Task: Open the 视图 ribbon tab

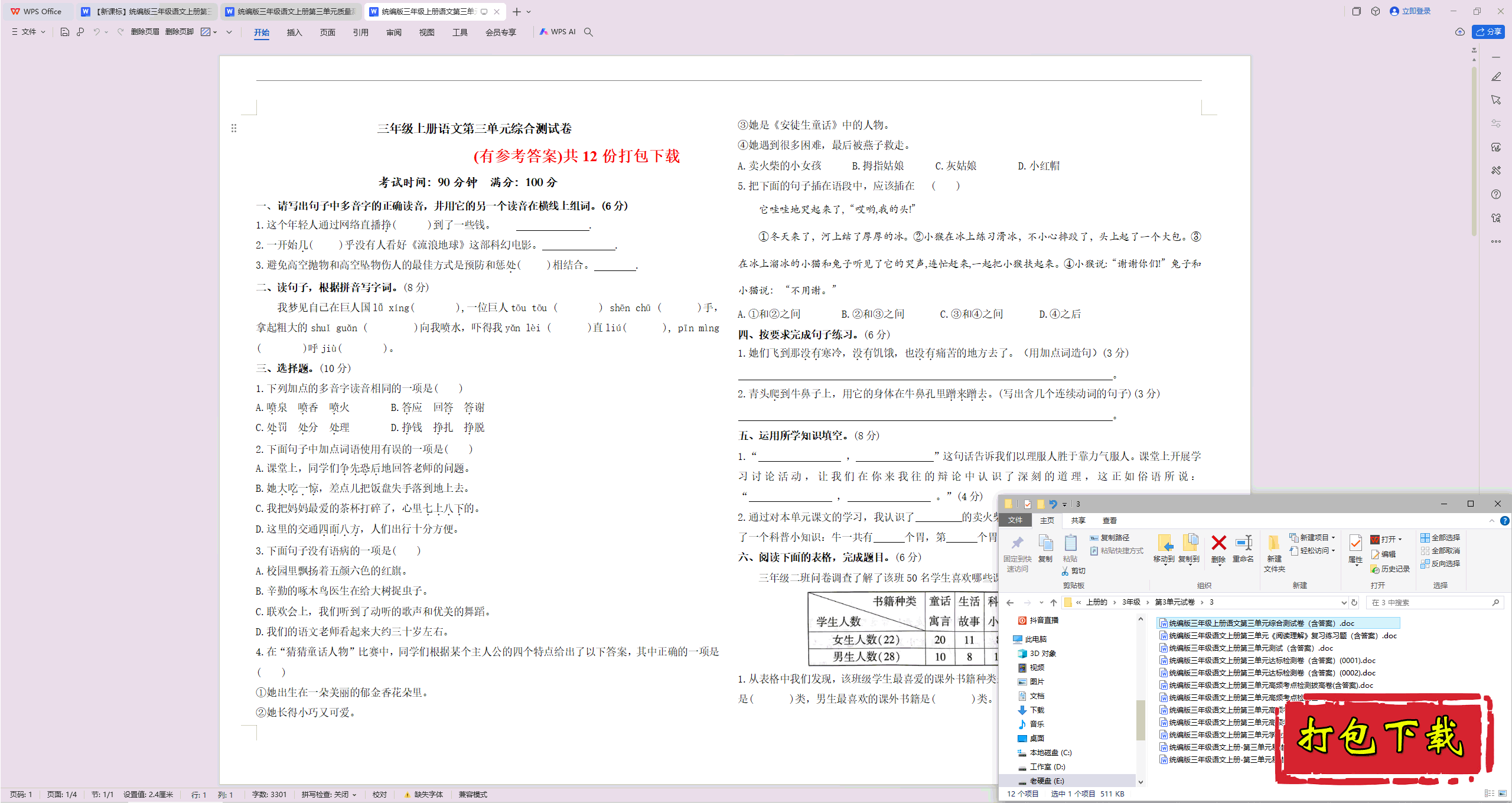Action: [x=427, y=32]
